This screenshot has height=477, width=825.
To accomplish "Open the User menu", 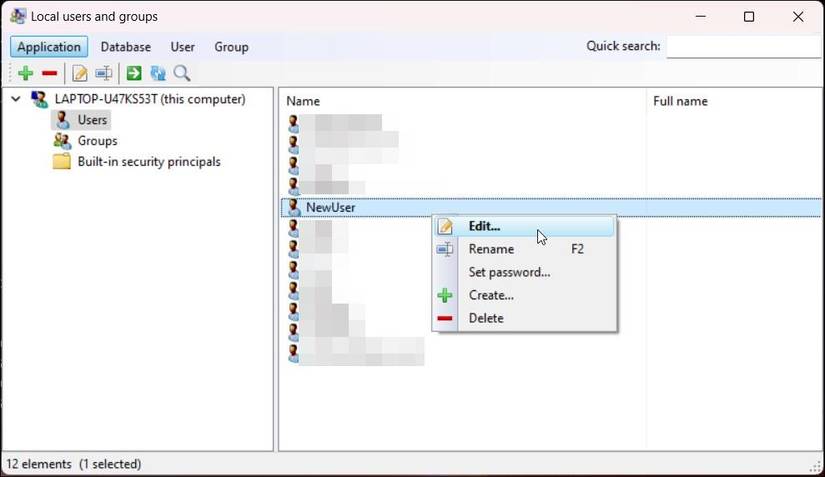I will point(183,47).
